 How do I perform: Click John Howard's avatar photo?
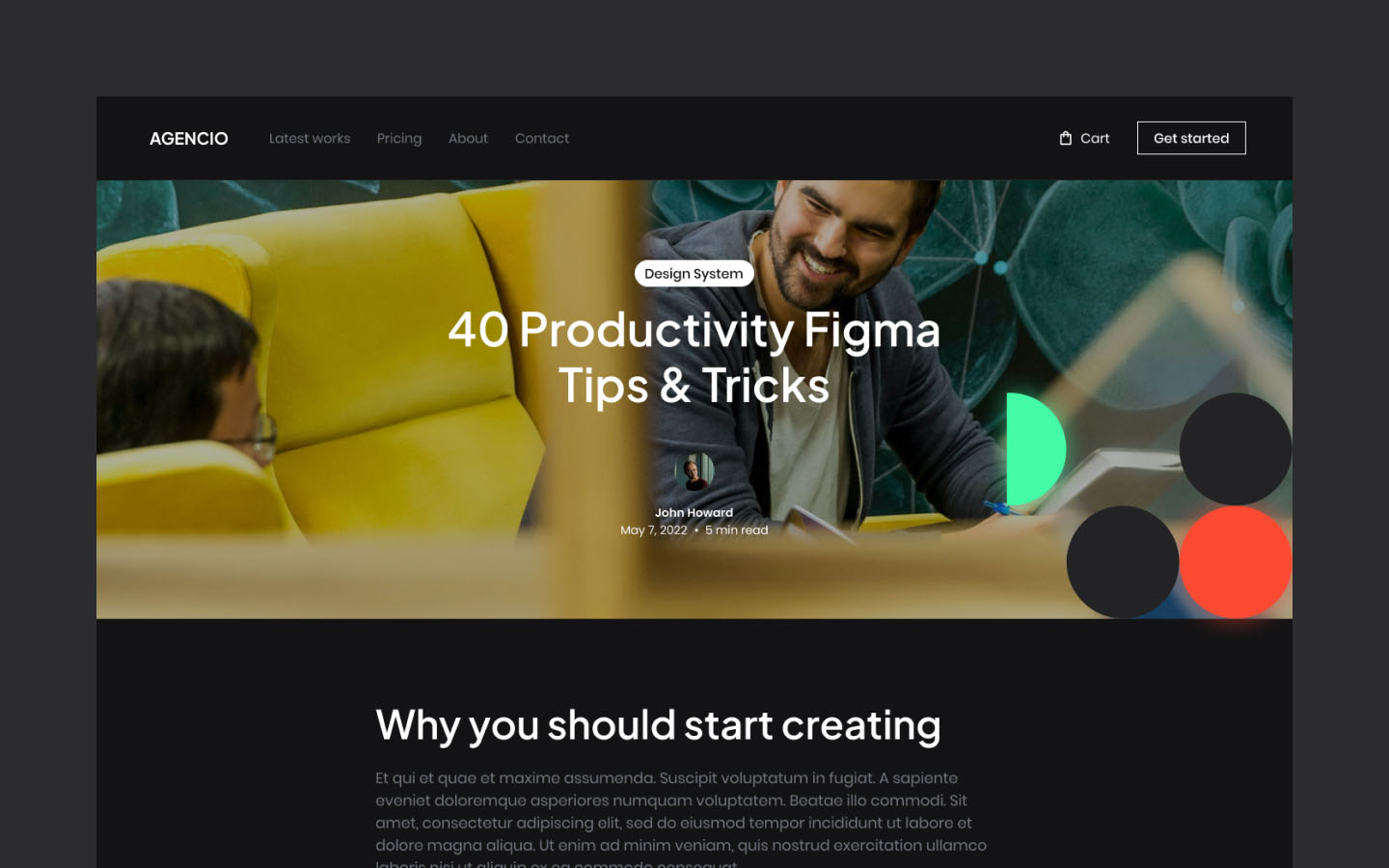coord(694,473)
